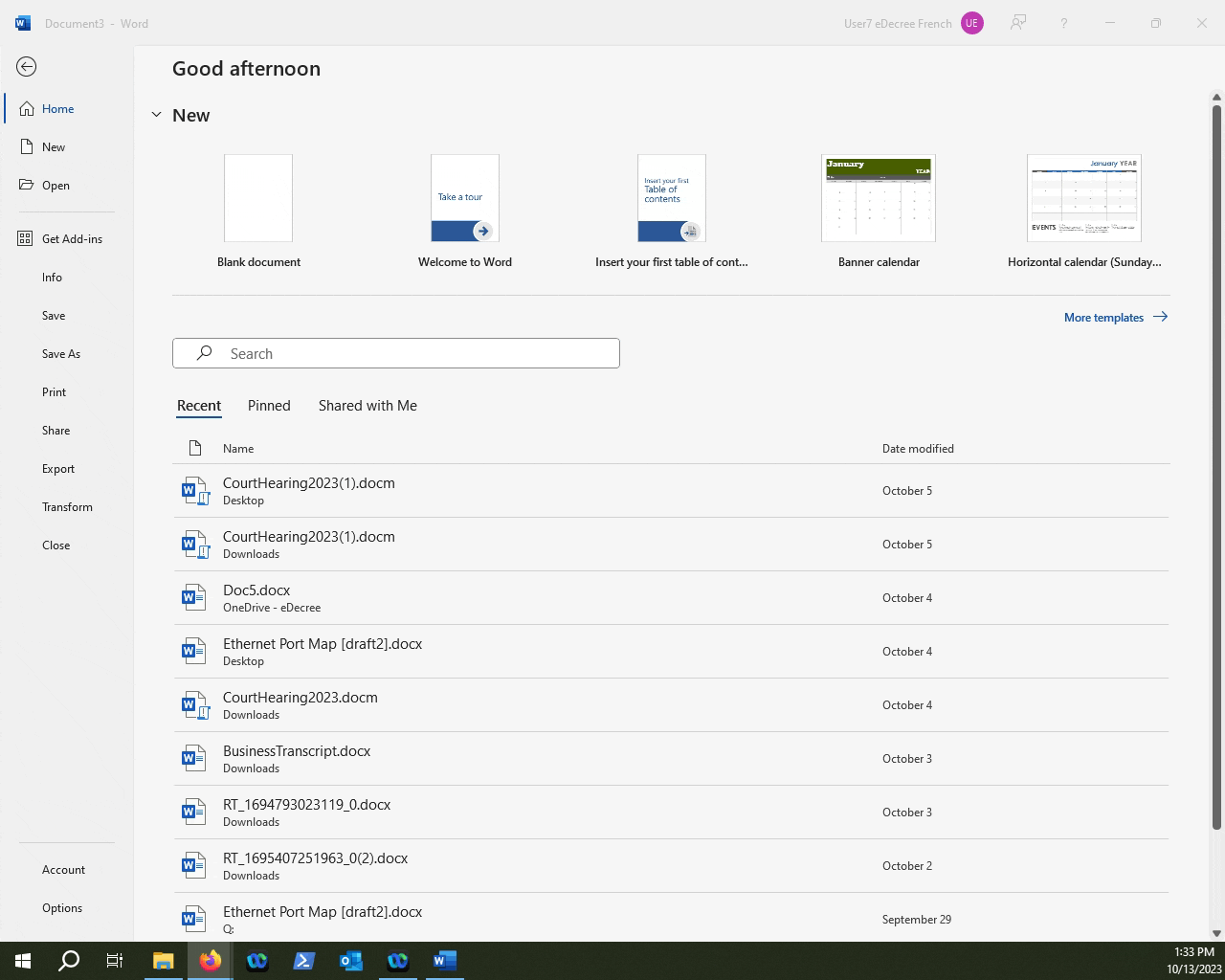Switch to the Shared with Me tab
Screen dimensions: 1225x980
tap(367, 406)
